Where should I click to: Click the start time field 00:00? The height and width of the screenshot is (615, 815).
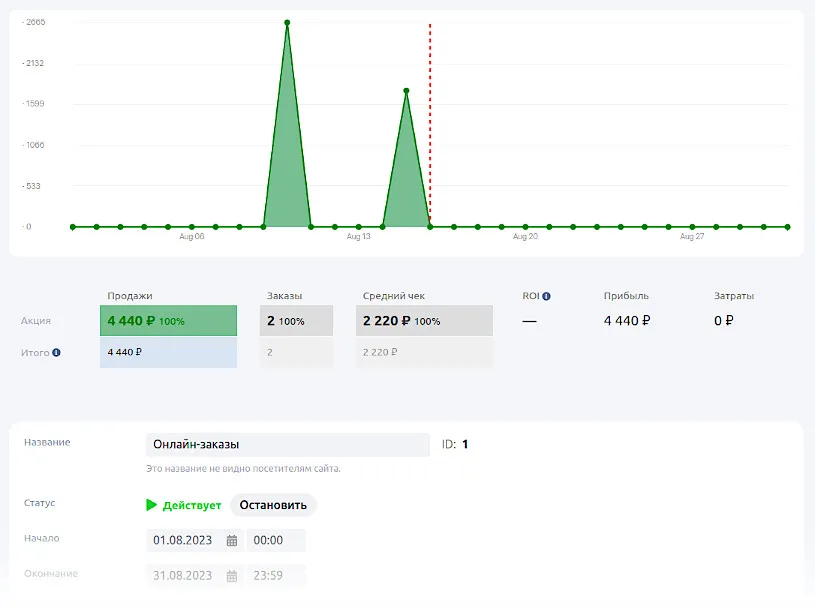pyautogui.click(x=275, y=541)
